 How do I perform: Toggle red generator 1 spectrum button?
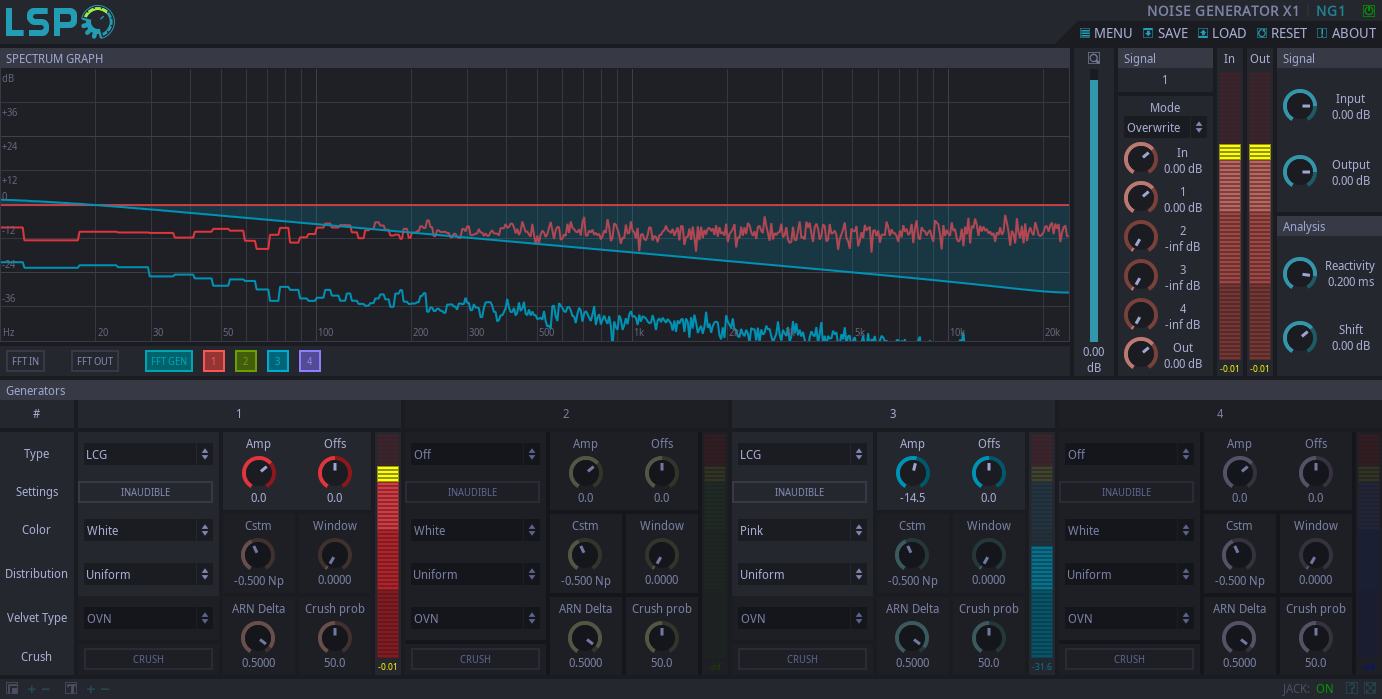[214, 361]
